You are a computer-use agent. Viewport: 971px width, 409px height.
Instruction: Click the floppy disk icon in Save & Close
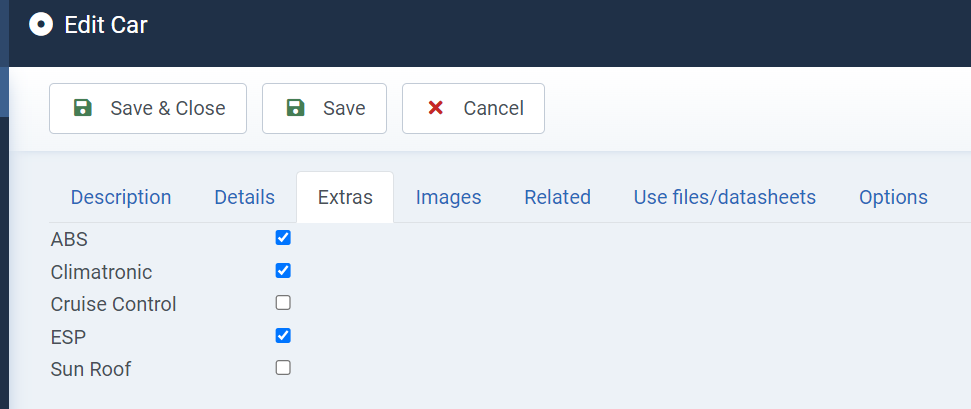(82, 108)
